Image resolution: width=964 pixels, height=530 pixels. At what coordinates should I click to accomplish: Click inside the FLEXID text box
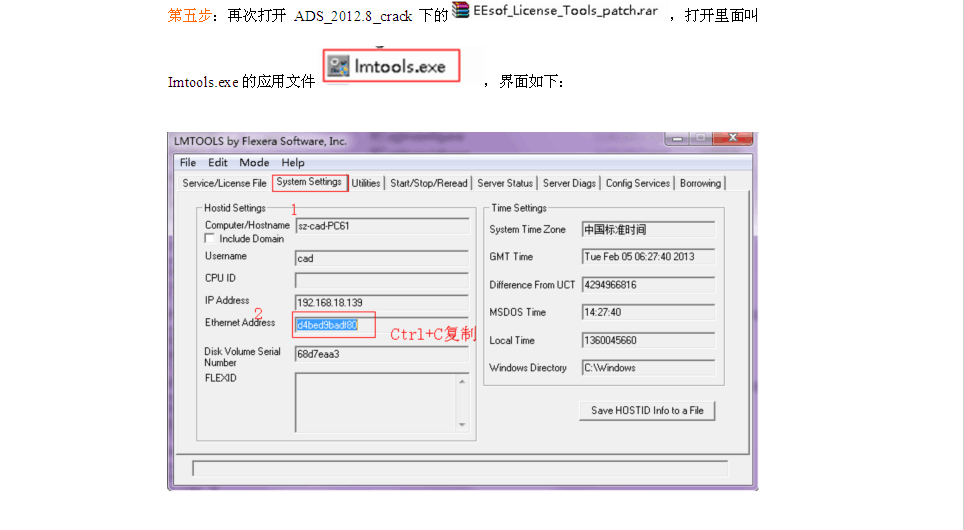pyautogui.click(x=376, y=403)
